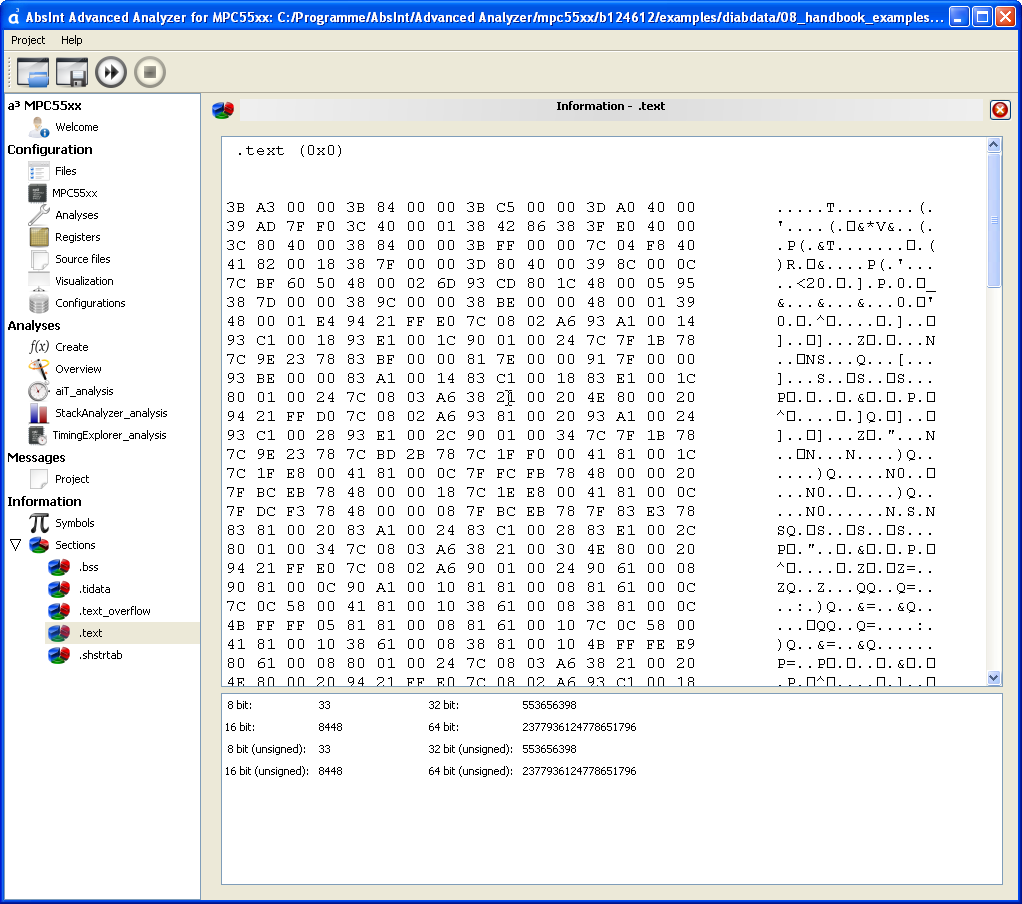The image size is (1022, 904).
Task: Click the .tidata section icon
Action: pyautogui.click(x=59, y=589)
